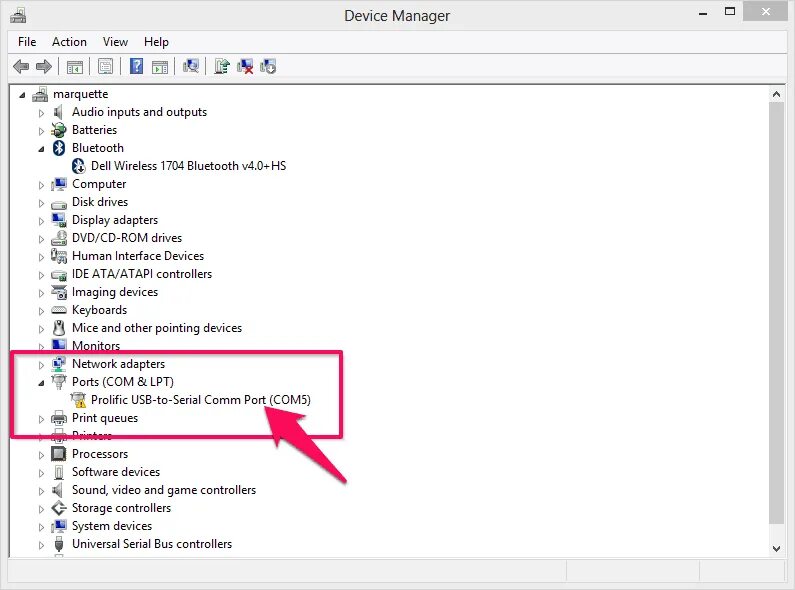The height and width of the screenshot is (590, 795).
Task: Update driver software toolbar icon
Action: [x=222, y=66]
